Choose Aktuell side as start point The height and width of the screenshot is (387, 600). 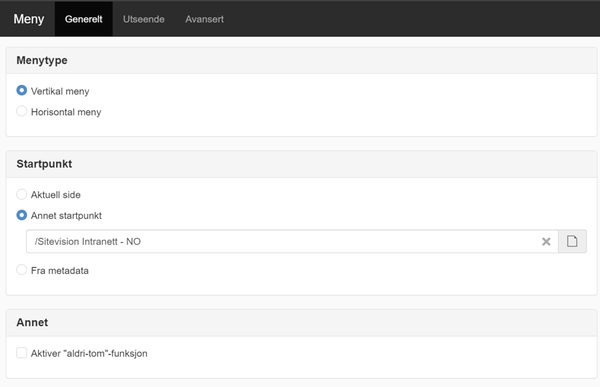22,194
